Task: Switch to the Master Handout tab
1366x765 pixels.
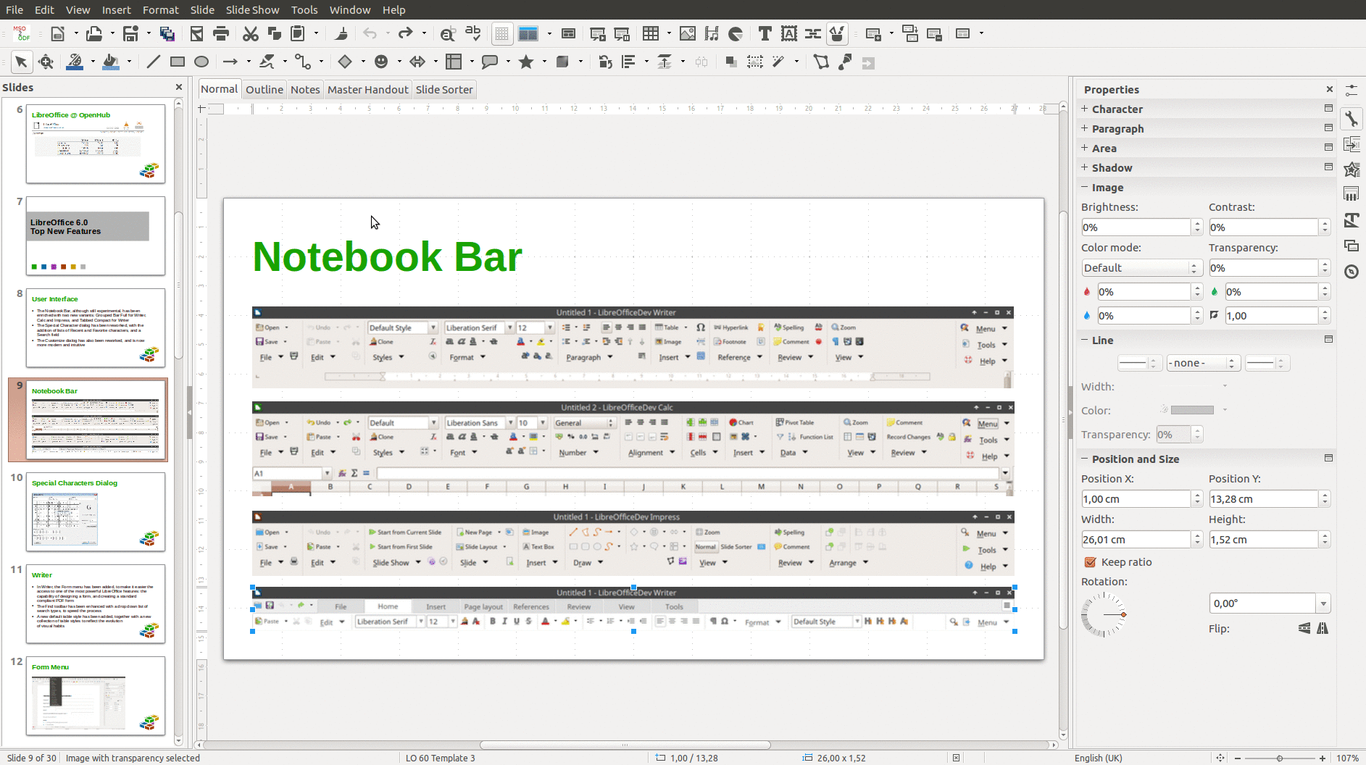Action: click(x=368, y=89)
